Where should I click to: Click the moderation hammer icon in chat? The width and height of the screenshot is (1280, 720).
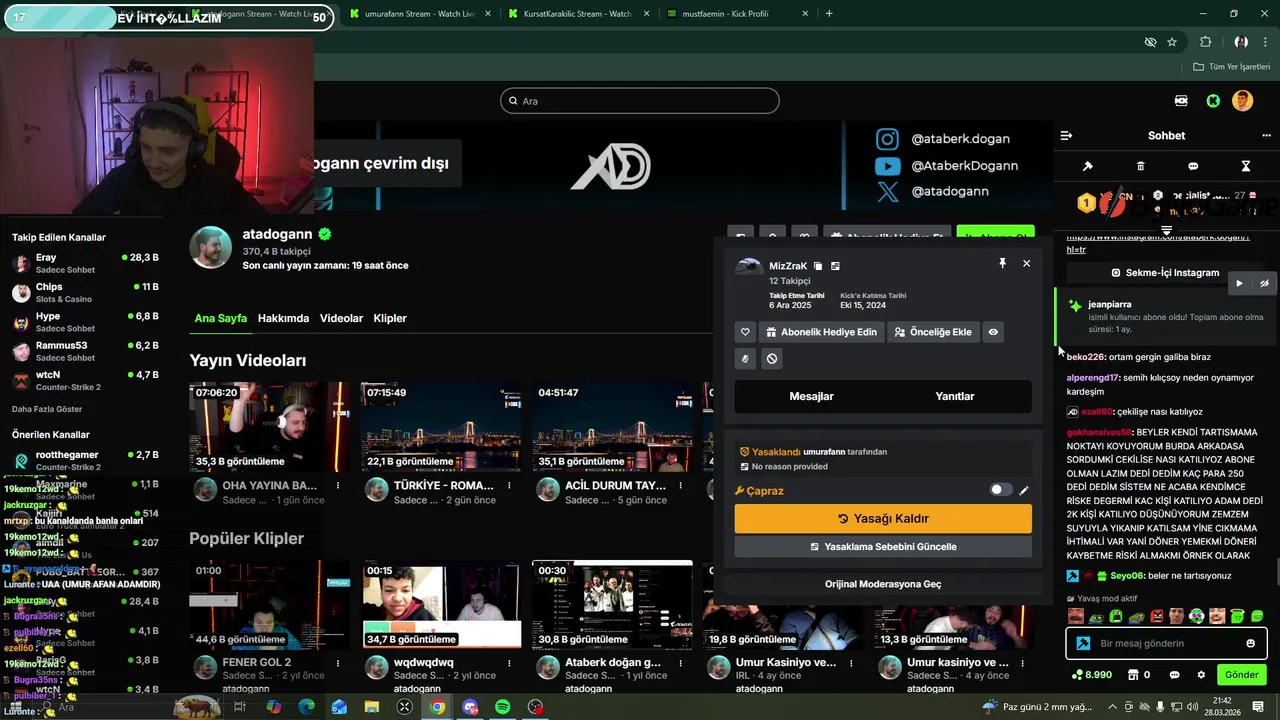click(x=1088, y=166)
